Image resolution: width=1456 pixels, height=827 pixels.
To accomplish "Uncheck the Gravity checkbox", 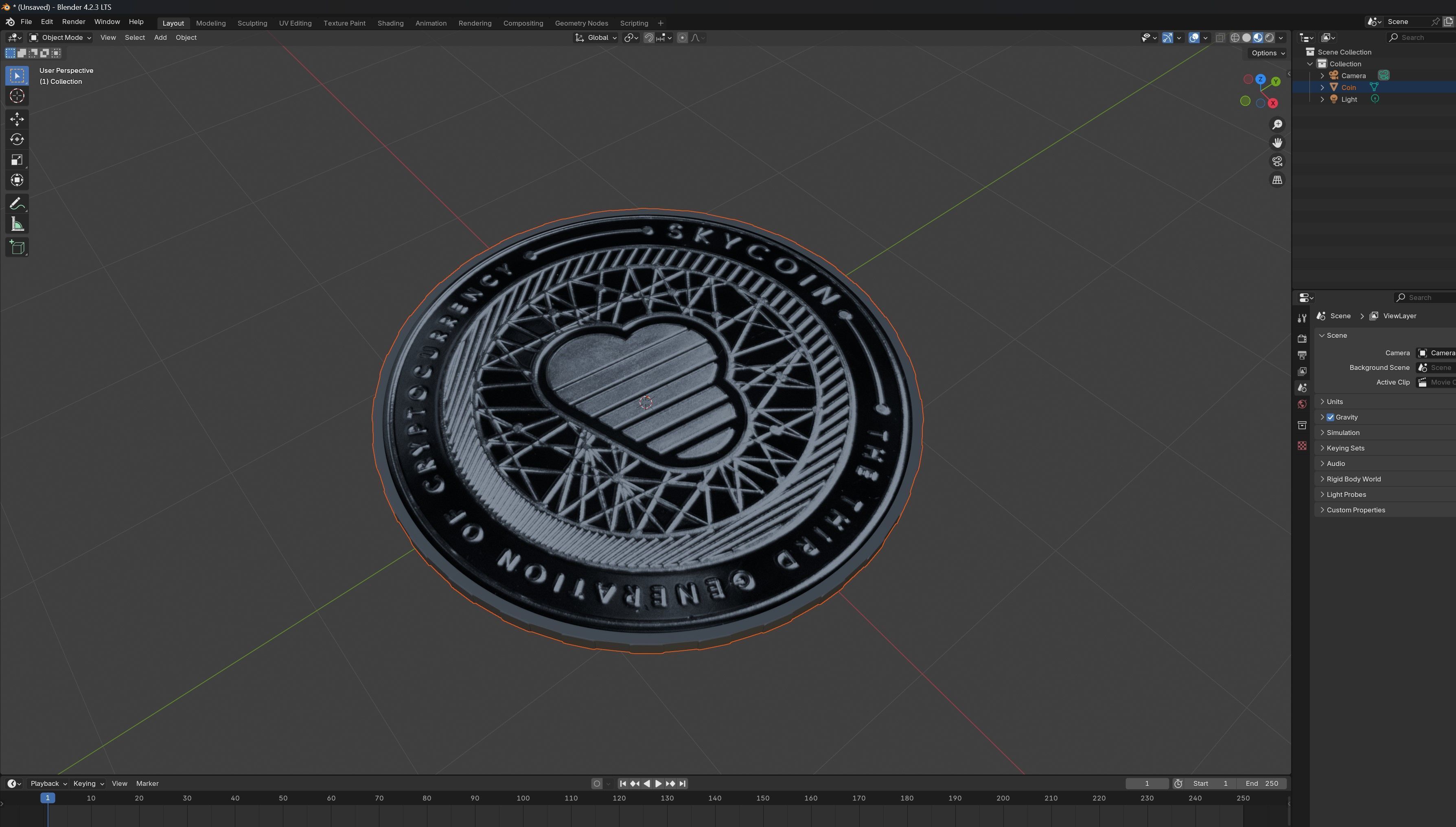I will pos(1331,417).
